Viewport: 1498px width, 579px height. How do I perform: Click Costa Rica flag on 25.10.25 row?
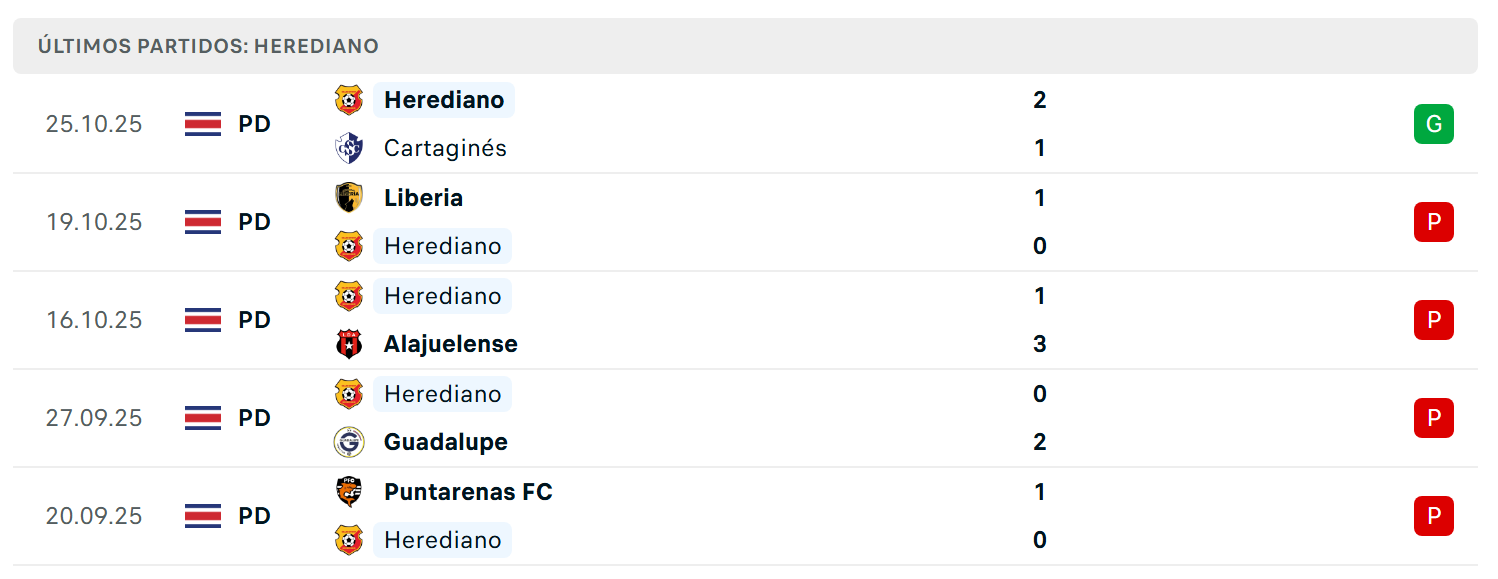(x=203, y=124)
